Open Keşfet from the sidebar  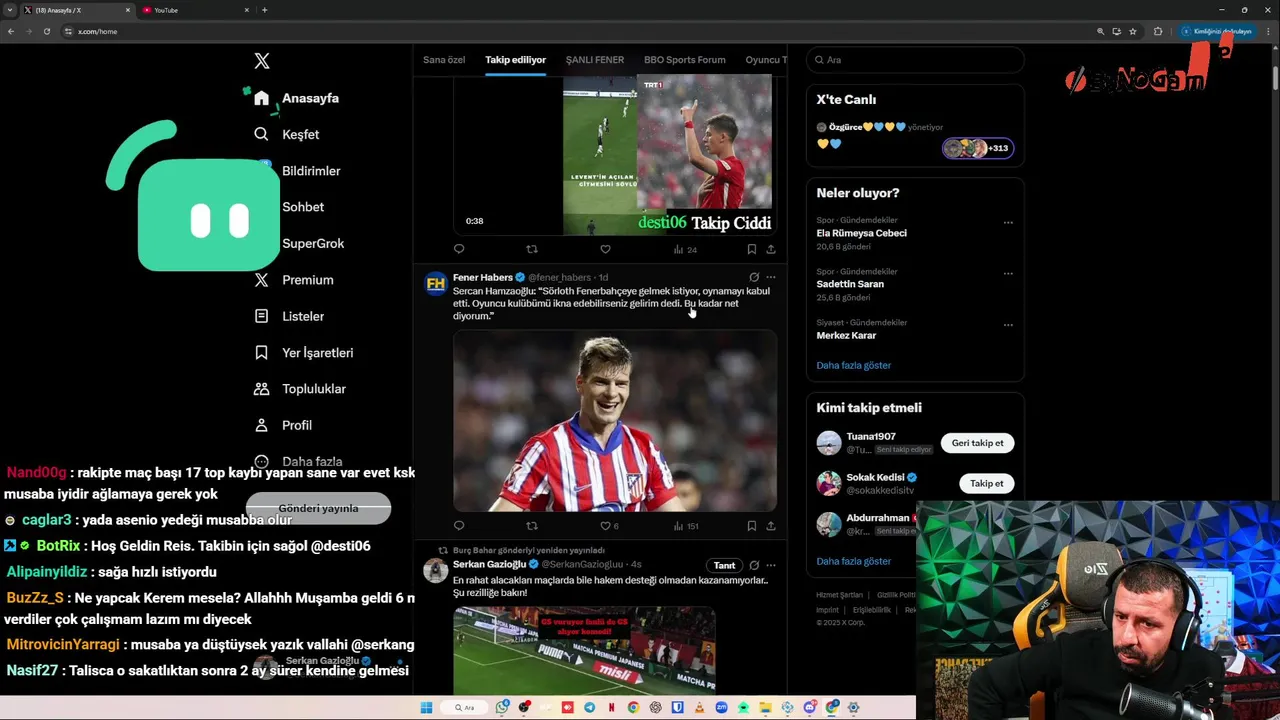(x=287, y=134)
